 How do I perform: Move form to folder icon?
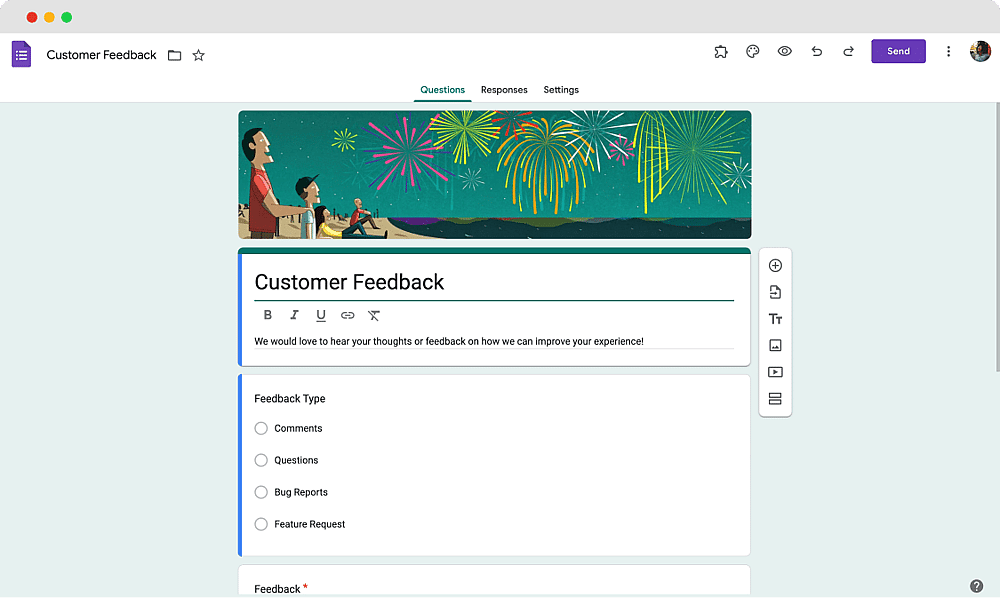pyautogui.click(x=174, y=55)
